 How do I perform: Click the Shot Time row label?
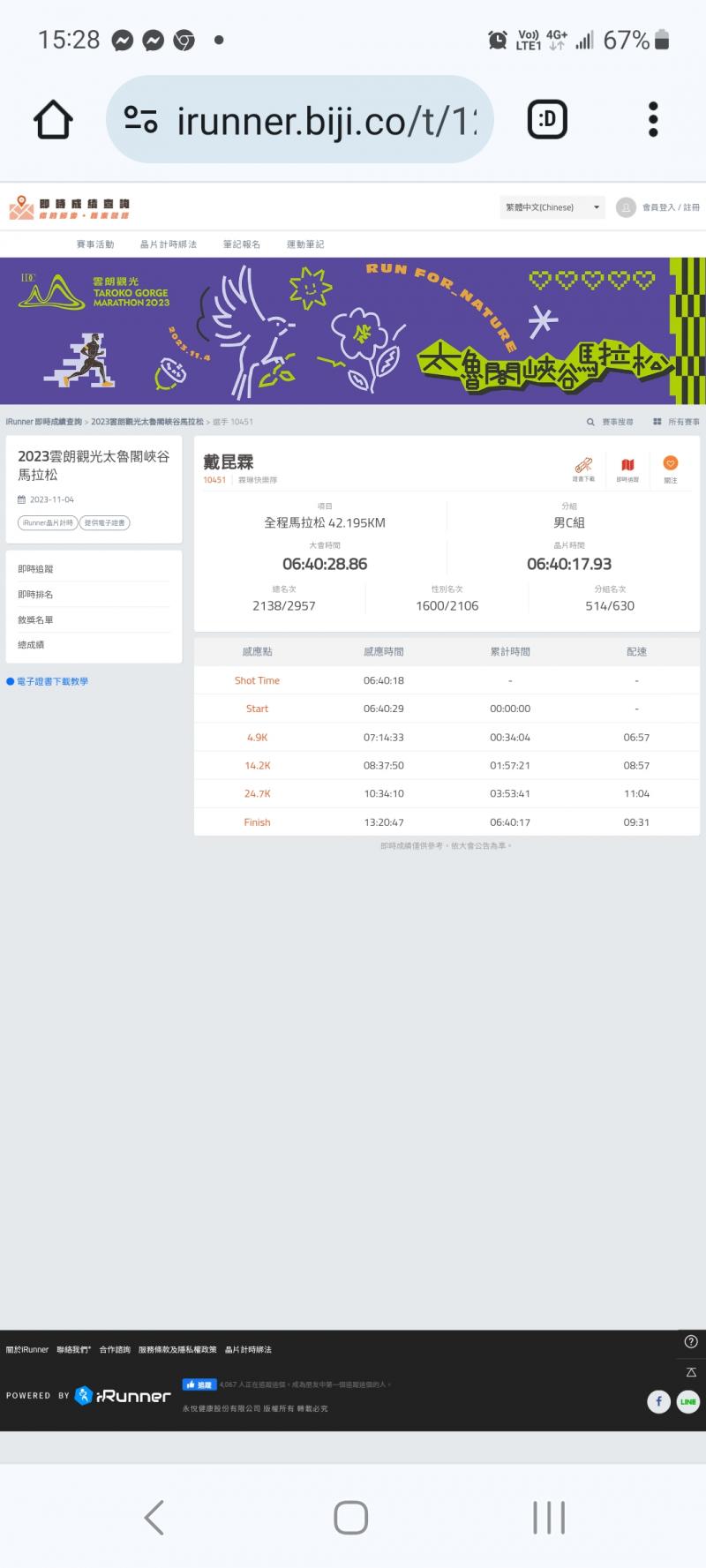pos(257,680)
